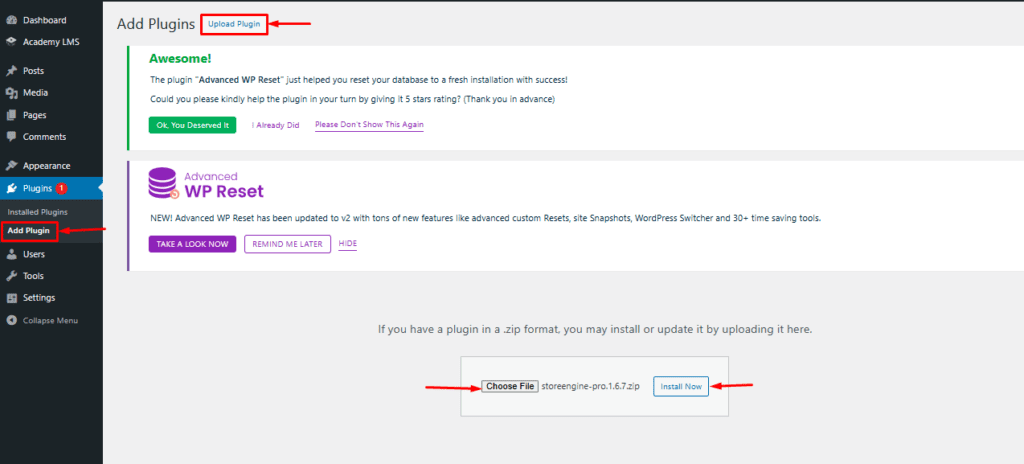1024x464 pixels.
Task: Click the Collapse Menu arrow icon
Action: tap(11, 321)
